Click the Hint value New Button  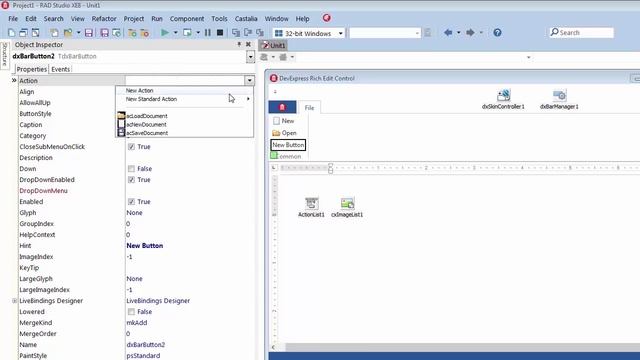click(145, 246)
